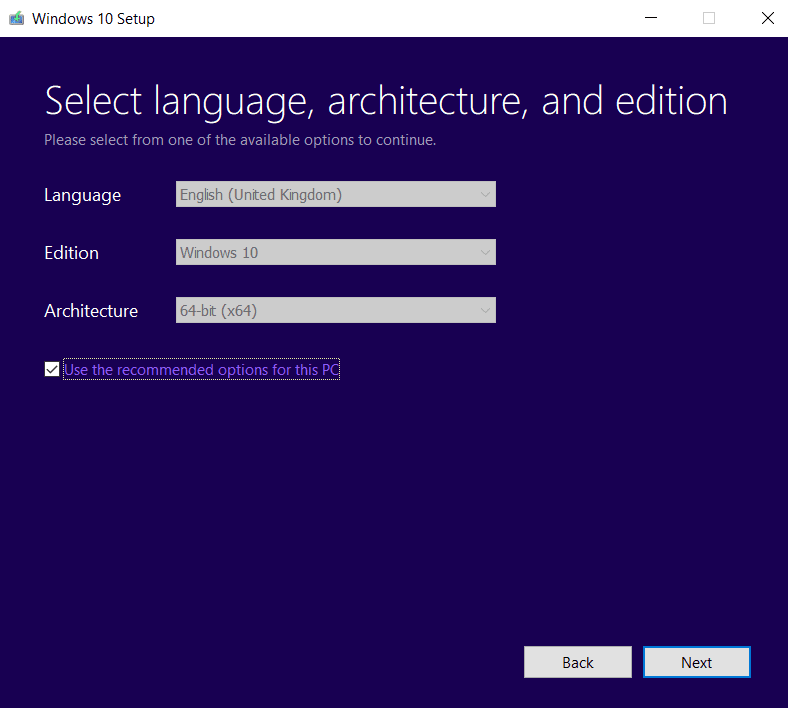Open the Language dropdown
This screenshot has height=708, width=788.
click(x=336, y=194)
